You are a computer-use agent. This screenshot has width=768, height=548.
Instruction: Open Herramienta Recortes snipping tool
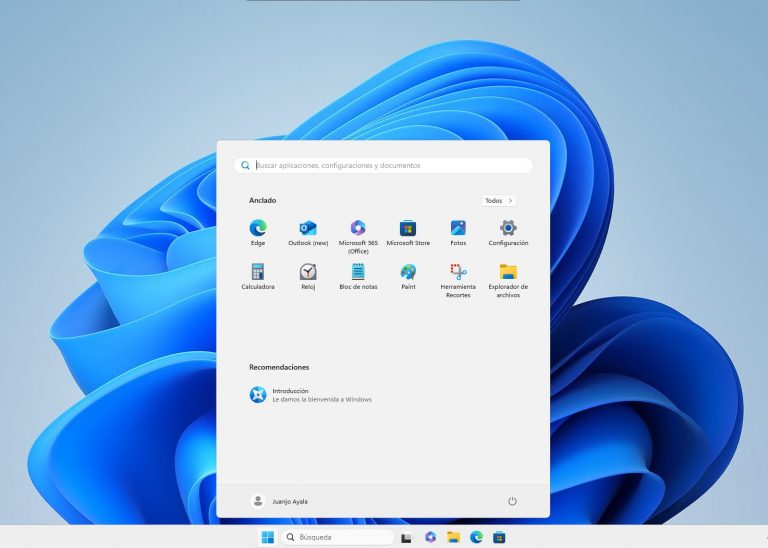click(x=458, y=273)
